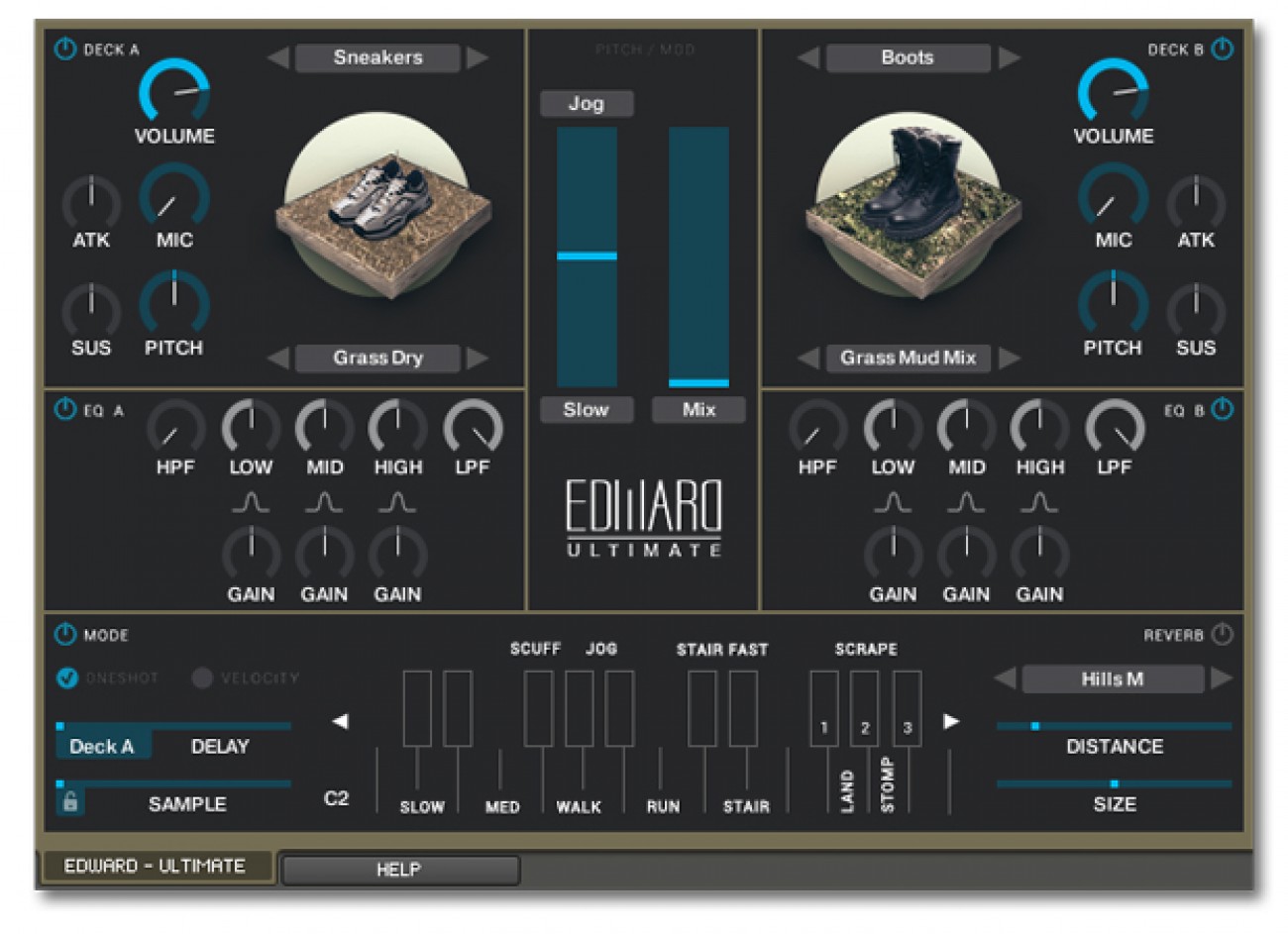The height and width of the screenshot is (934, 1288).
Task: Click the EQ A power icon
Action: [65, 409]
